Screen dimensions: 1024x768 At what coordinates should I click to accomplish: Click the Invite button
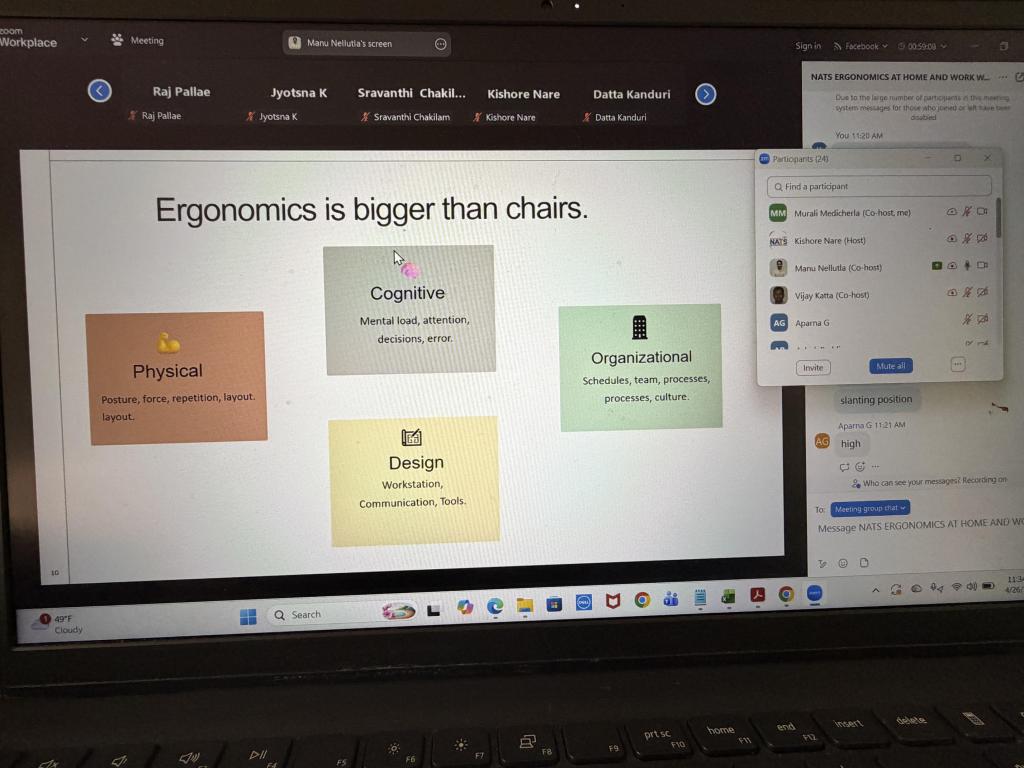(x=813, y=368)
